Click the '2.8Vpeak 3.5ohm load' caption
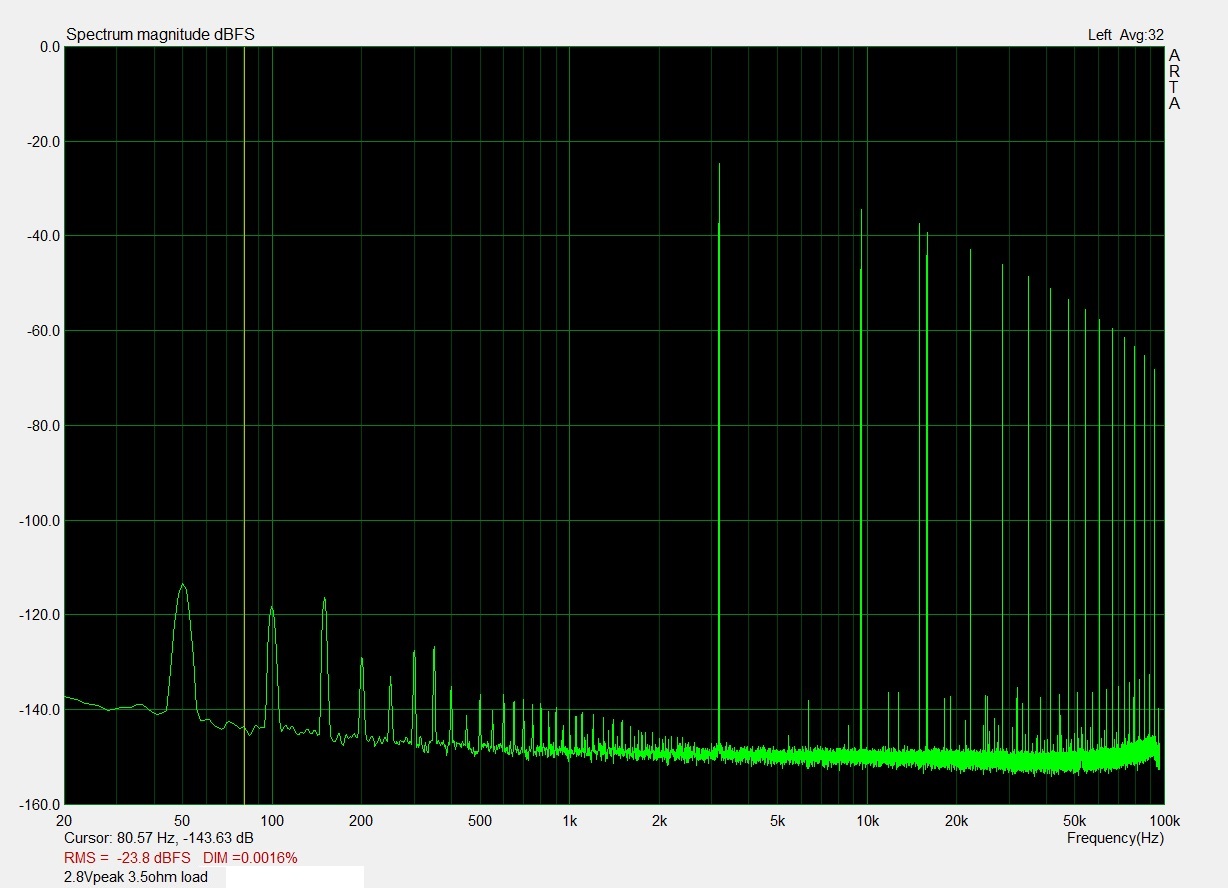Screen dimensions: 1228x888 coord(137,877)
